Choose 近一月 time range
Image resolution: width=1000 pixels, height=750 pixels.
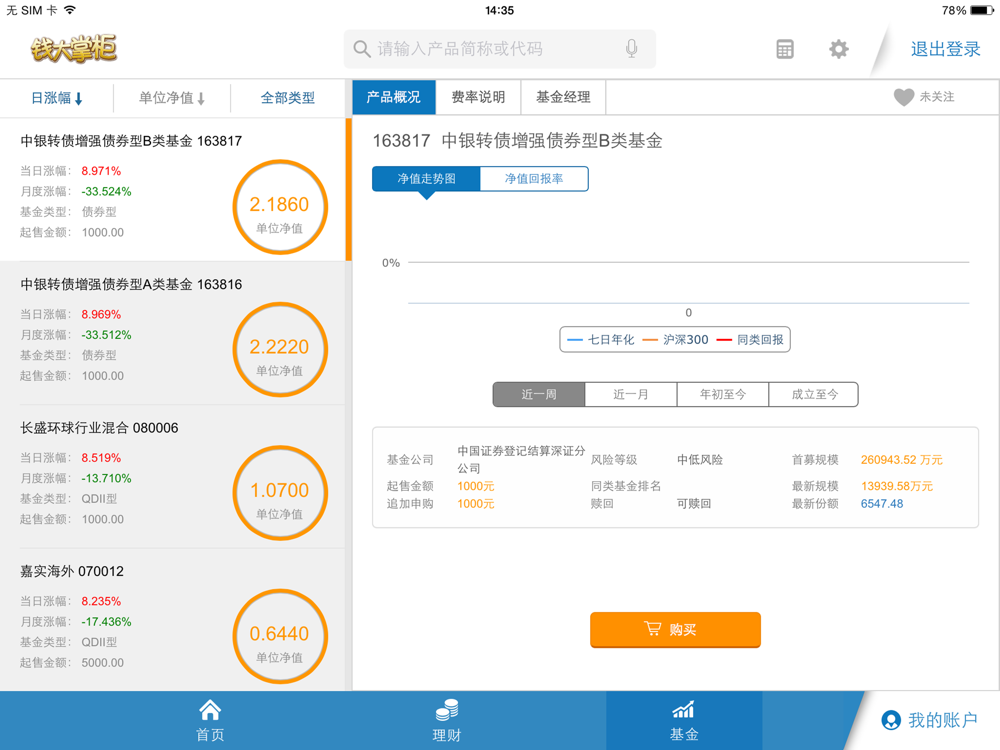631,394
